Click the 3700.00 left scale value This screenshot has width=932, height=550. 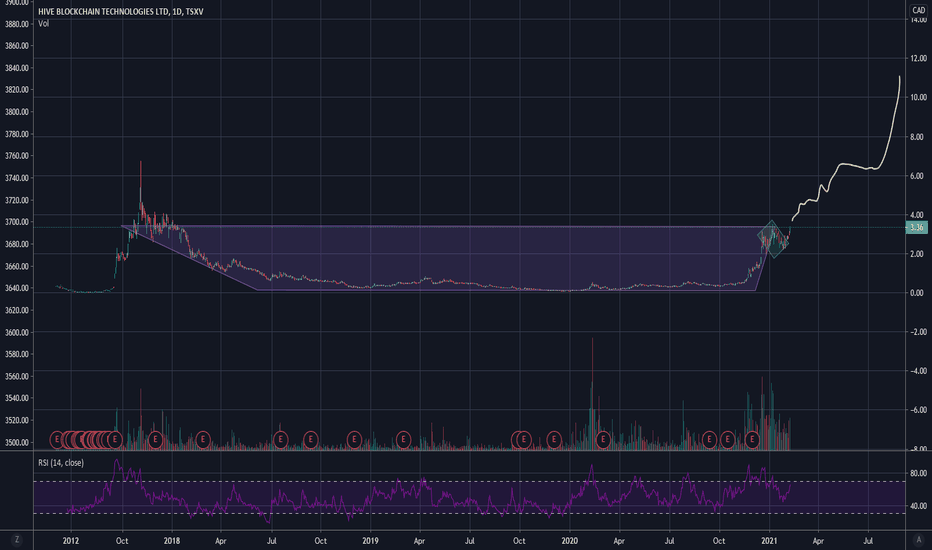(x=17, y=222)
